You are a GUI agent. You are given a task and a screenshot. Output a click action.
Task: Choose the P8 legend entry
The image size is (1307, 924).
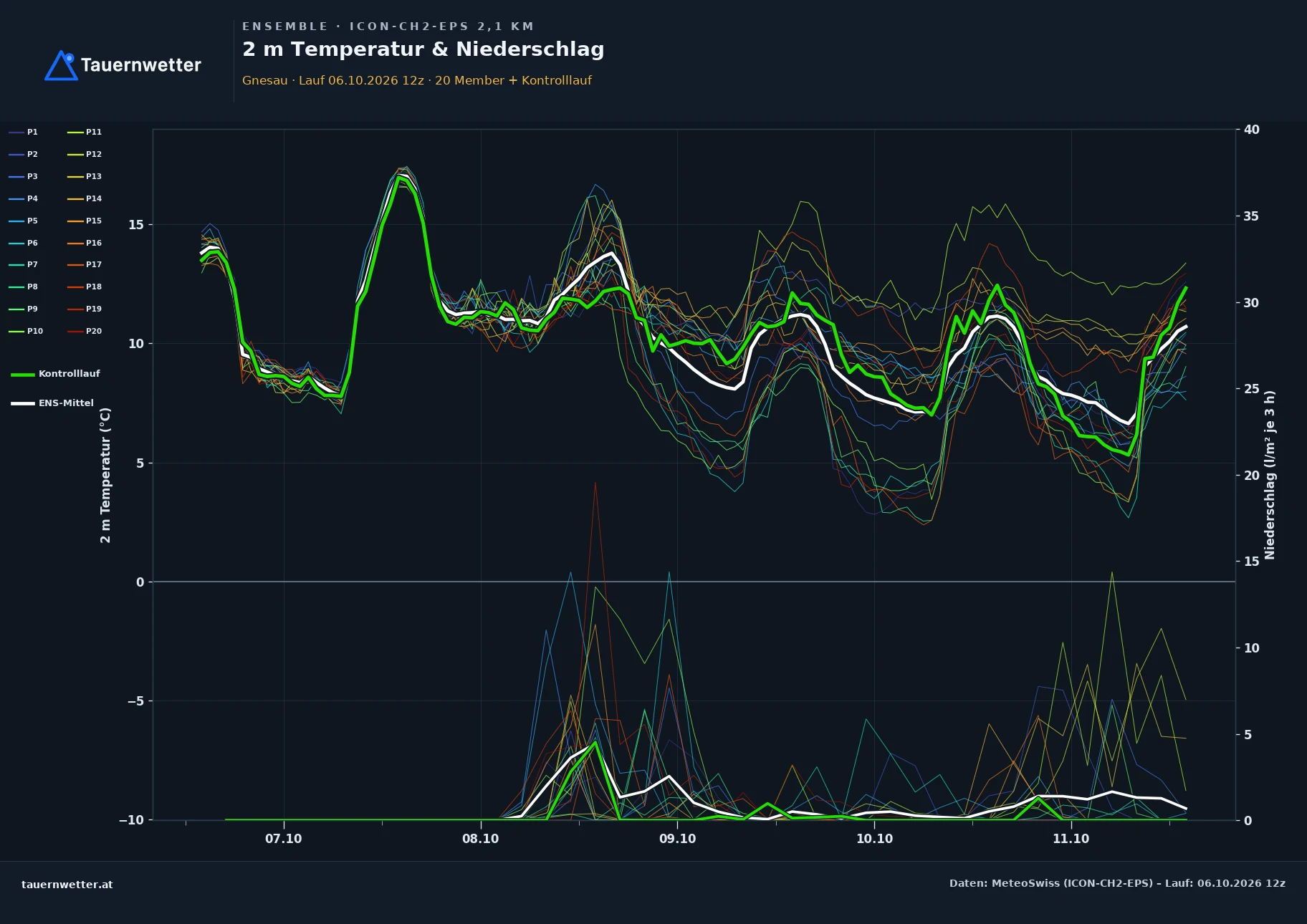click(24, 287)
